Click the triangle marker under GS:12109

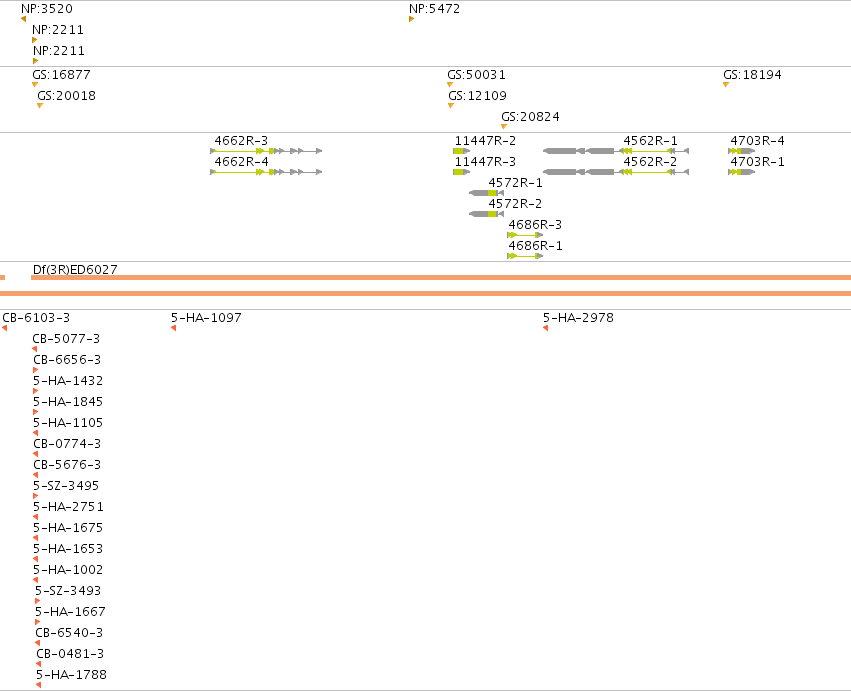(x=450, y=106)
